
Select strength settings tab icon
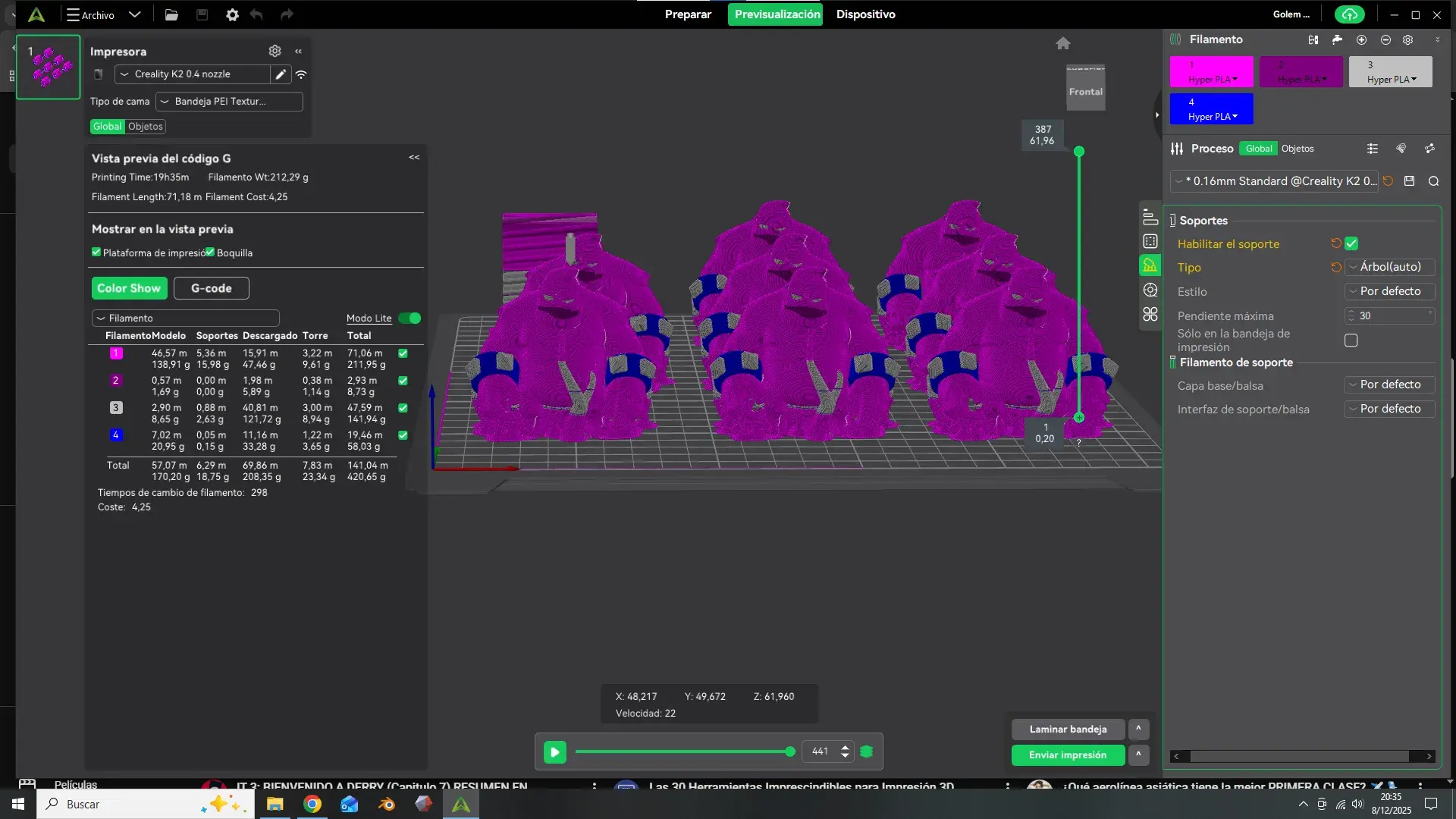coord(1150,241)
